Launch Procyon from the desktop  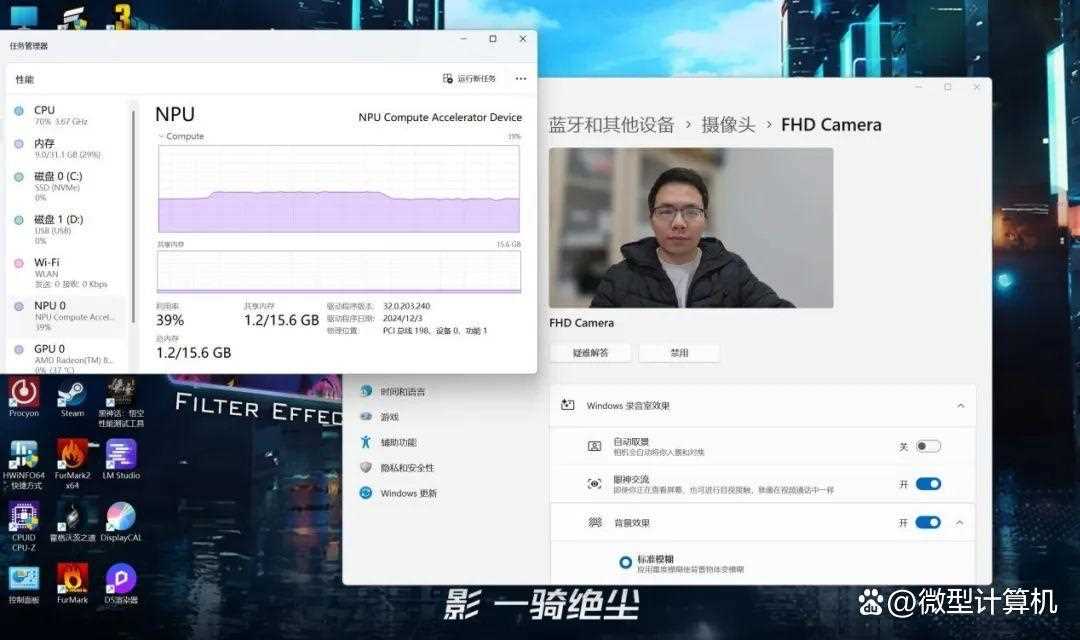(x=24, y=393)
